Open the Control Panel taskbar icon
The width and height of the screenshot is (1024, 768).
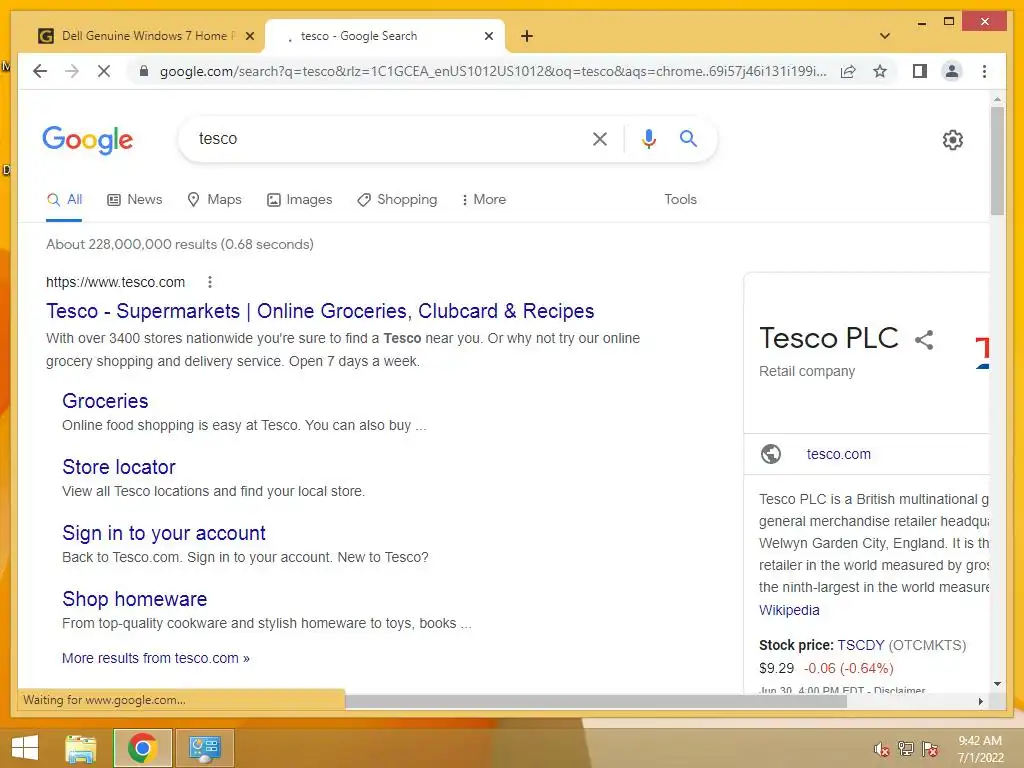click(204, 748)
